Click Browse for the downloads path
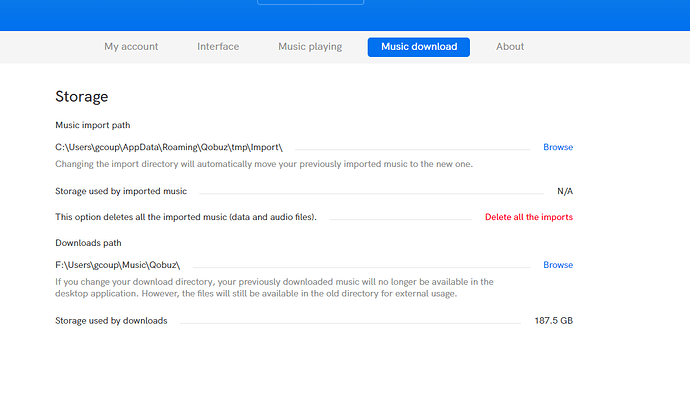This screenshot has width=690, height=411. pos(558,265)
